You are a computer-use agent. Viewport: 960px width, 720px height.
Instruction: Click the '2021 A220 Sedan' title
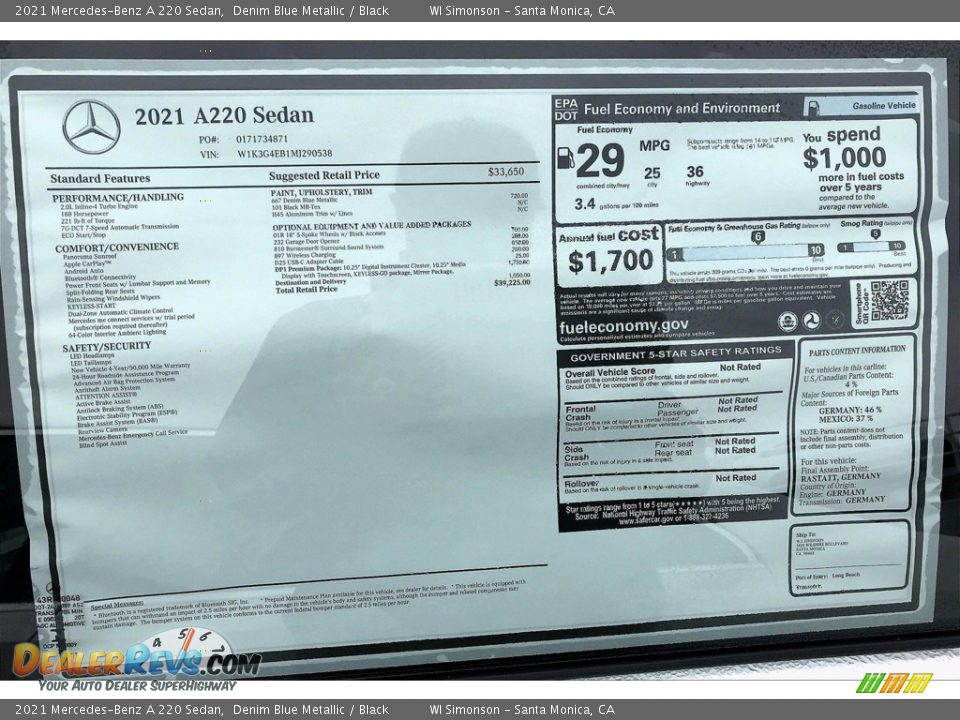pyautogui.click(x=224, y=115)
